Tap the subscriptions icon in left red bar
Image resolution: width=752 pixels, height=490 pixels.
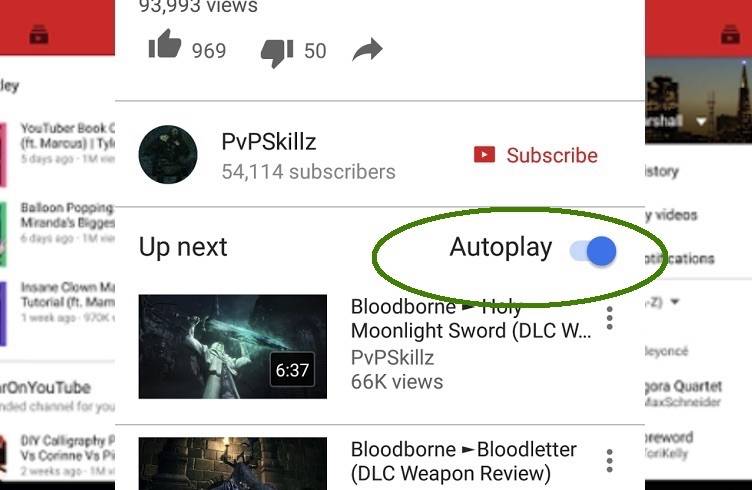pos(39,35)
